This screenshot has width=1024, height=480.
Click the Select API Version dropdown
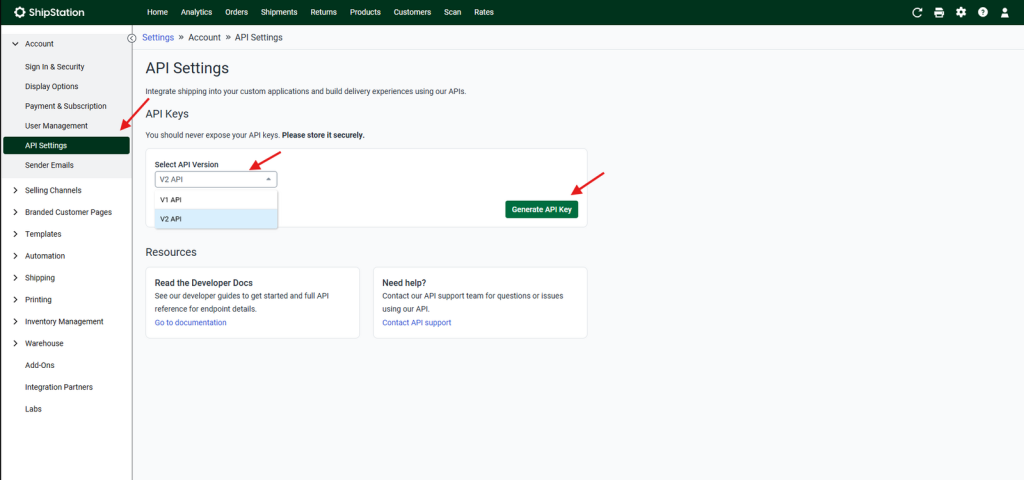tap(216, 180)
